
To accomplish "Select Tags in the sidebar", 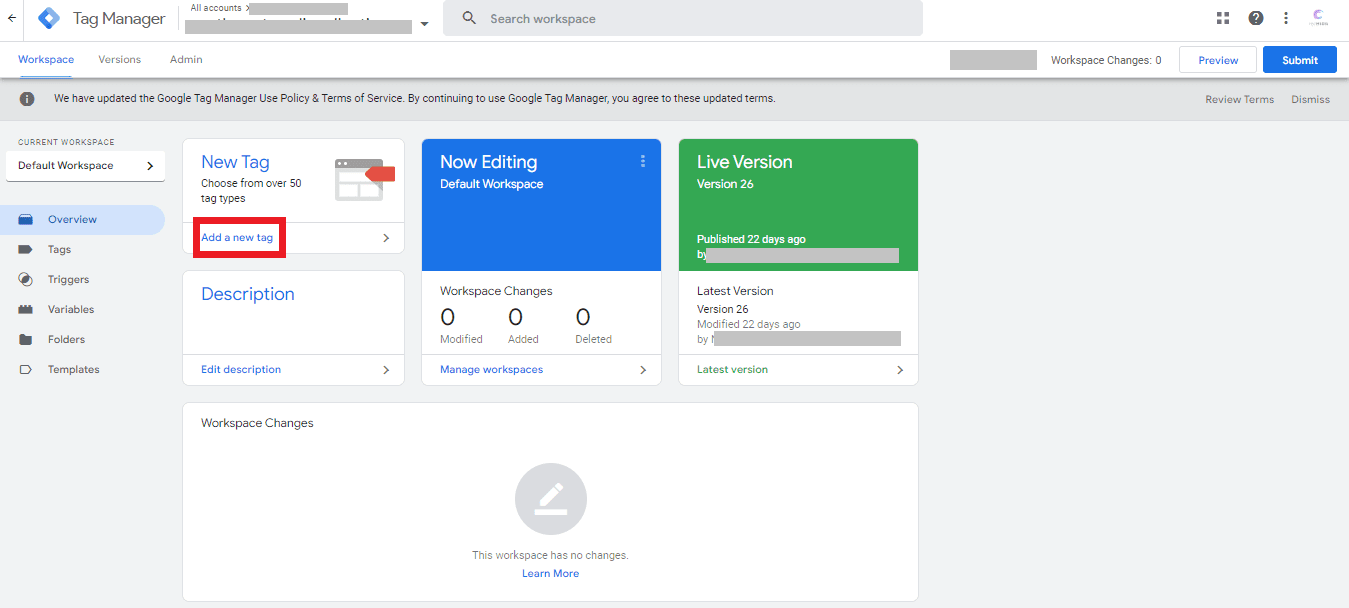I will click(x=82, y=249).
